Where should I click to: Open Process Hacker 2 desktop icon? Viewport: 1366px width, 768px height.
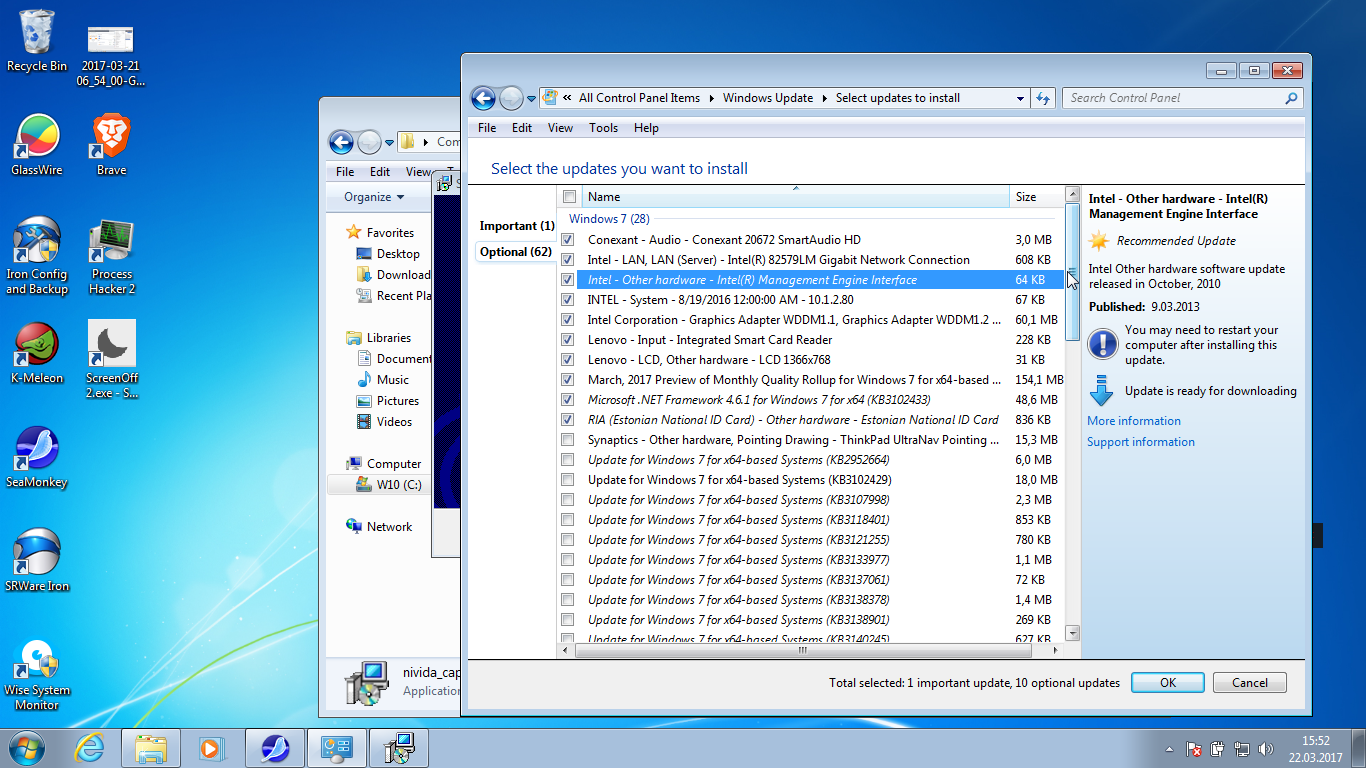coord(111,243)
